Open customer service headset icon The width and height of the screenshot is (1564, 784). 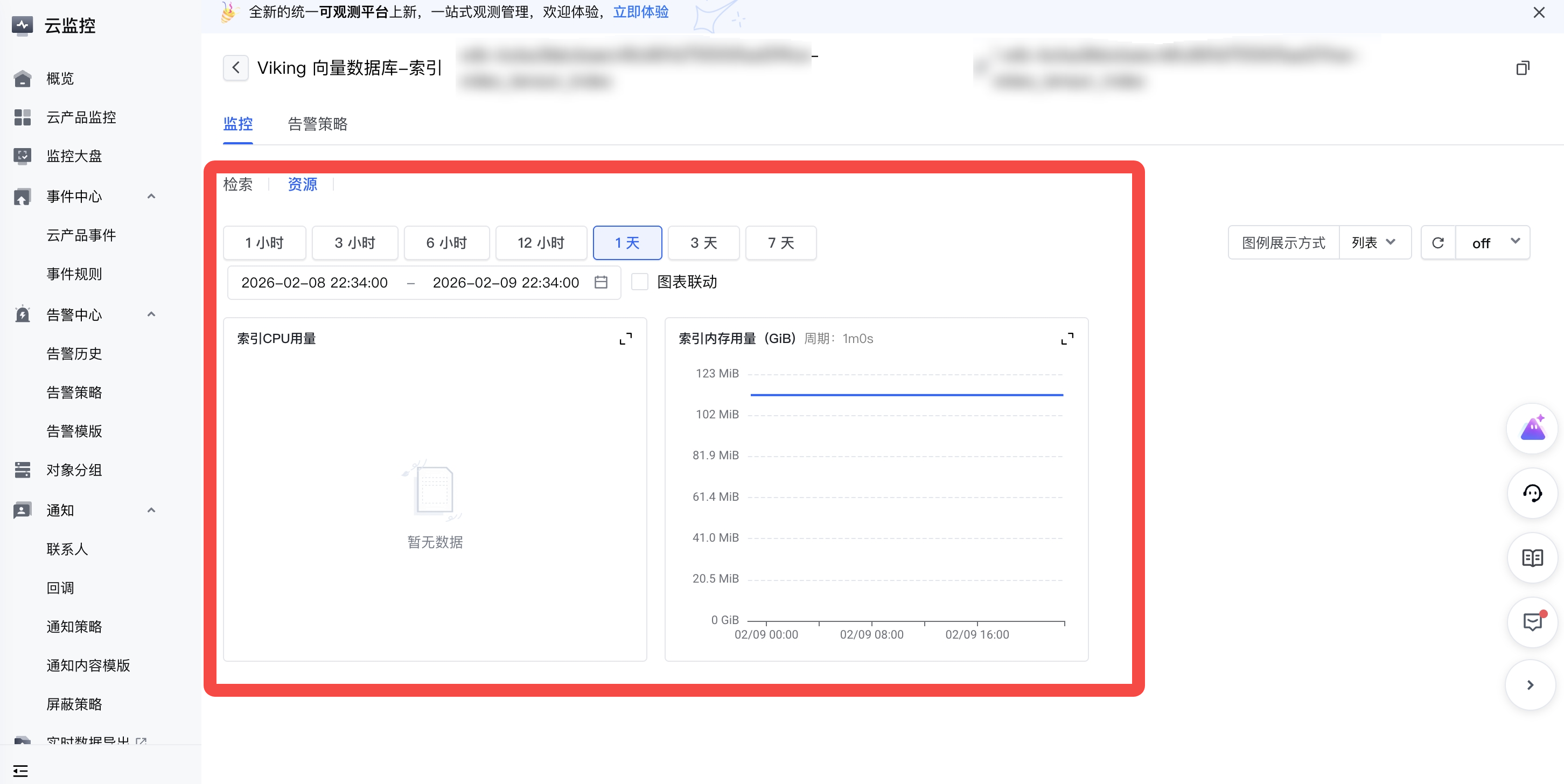click(1532, 493)
